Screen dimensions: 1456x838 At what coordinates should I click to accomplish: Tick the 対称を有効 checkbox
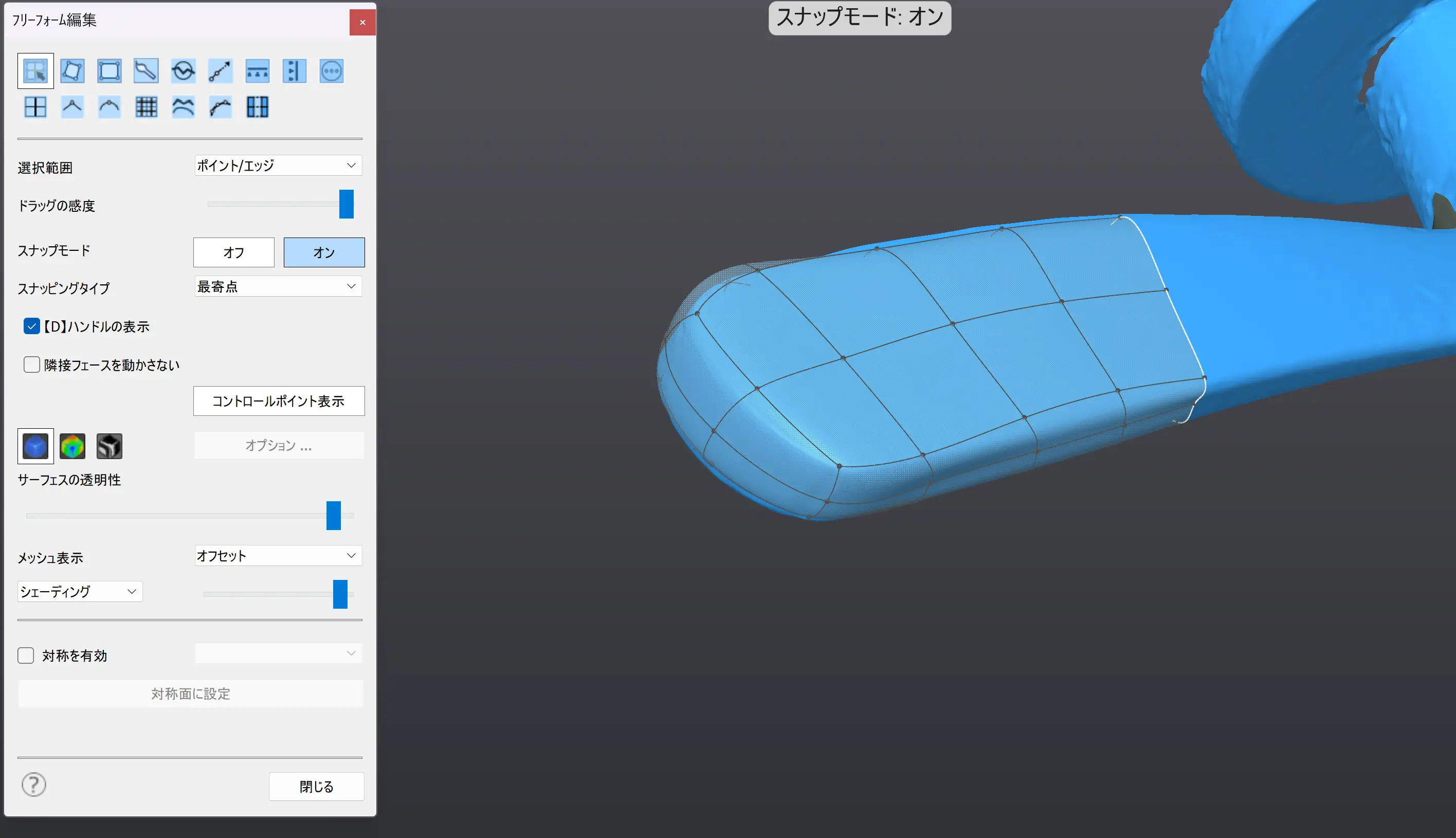pos(26,655)
